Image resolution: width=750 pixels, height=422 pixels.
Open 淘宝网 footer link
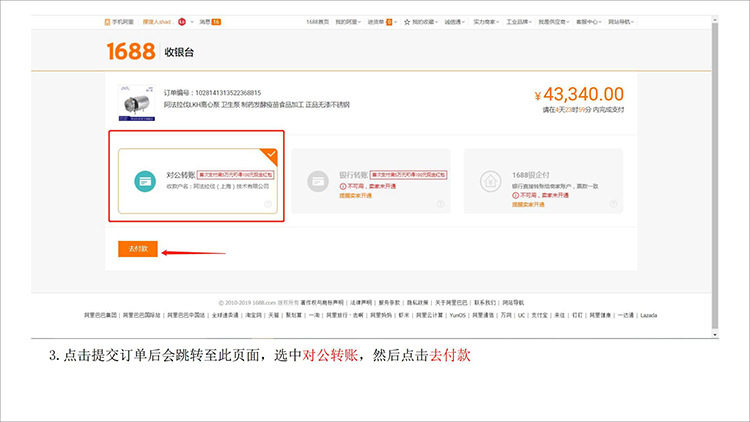click(x=254, y=315)
